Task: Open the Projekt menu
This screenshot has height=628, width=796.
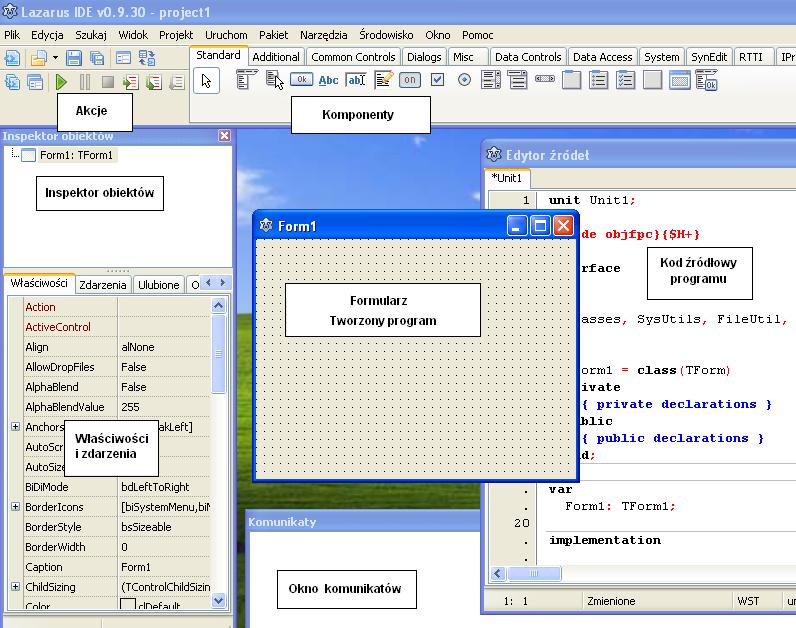Action: [176, 35]
